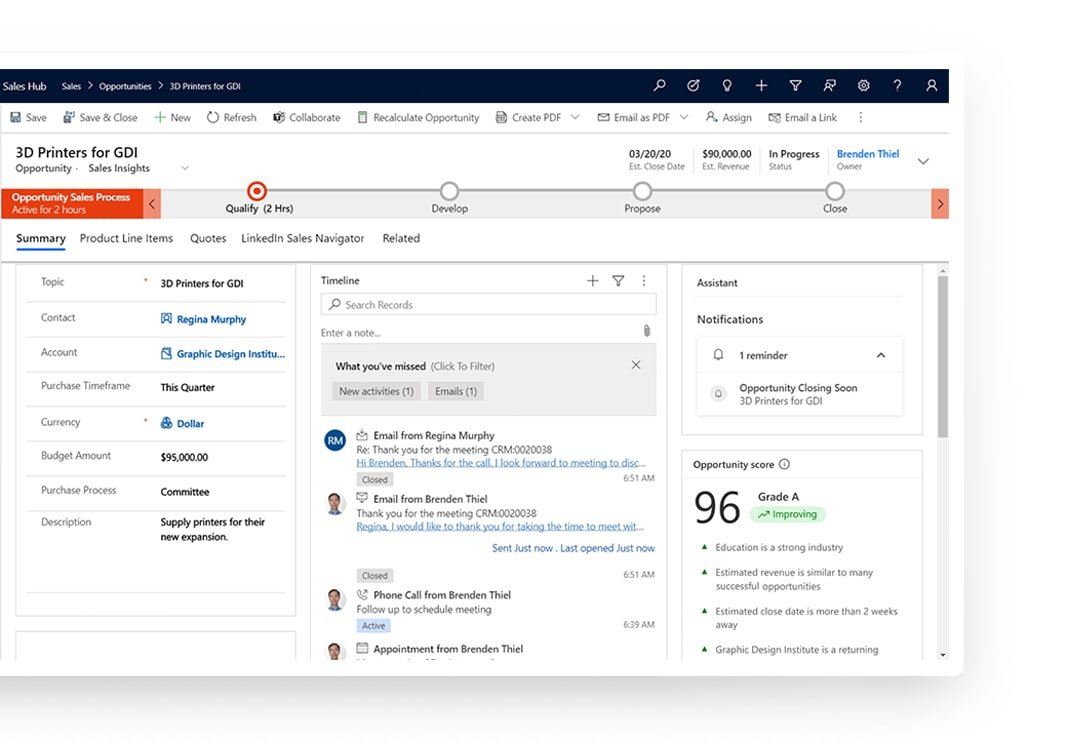Click the help question mark icon
The image size is (1071, 744).
[x=897, y=86]
